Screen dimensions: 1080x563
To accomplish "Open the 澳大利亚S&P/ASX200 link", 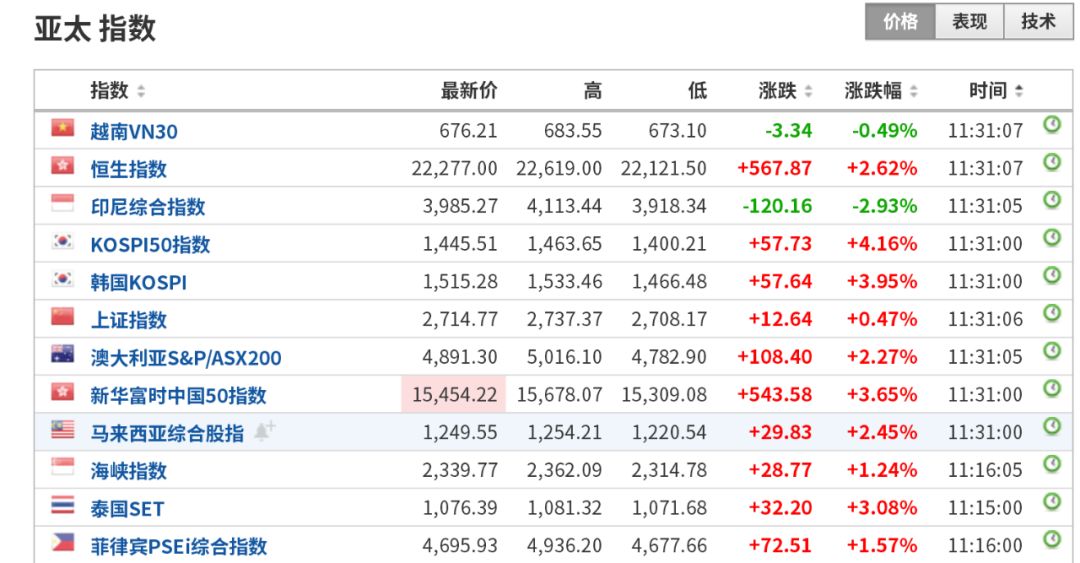I will (186, 357).
